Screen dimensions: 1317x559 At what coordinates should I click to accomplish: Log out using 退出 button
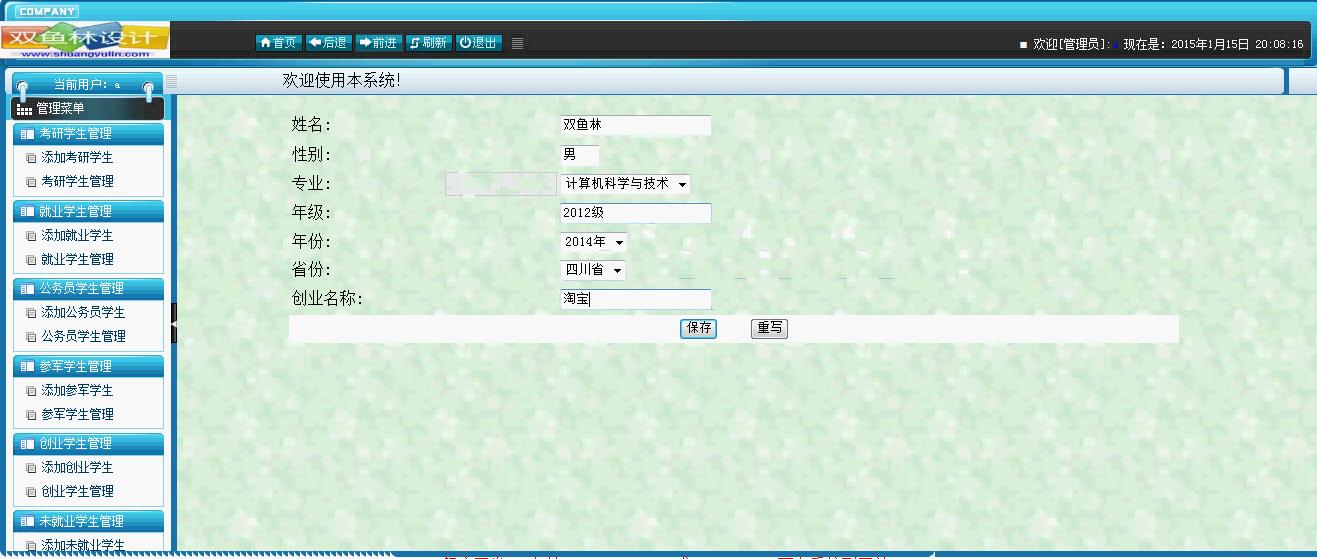point(479,43)
